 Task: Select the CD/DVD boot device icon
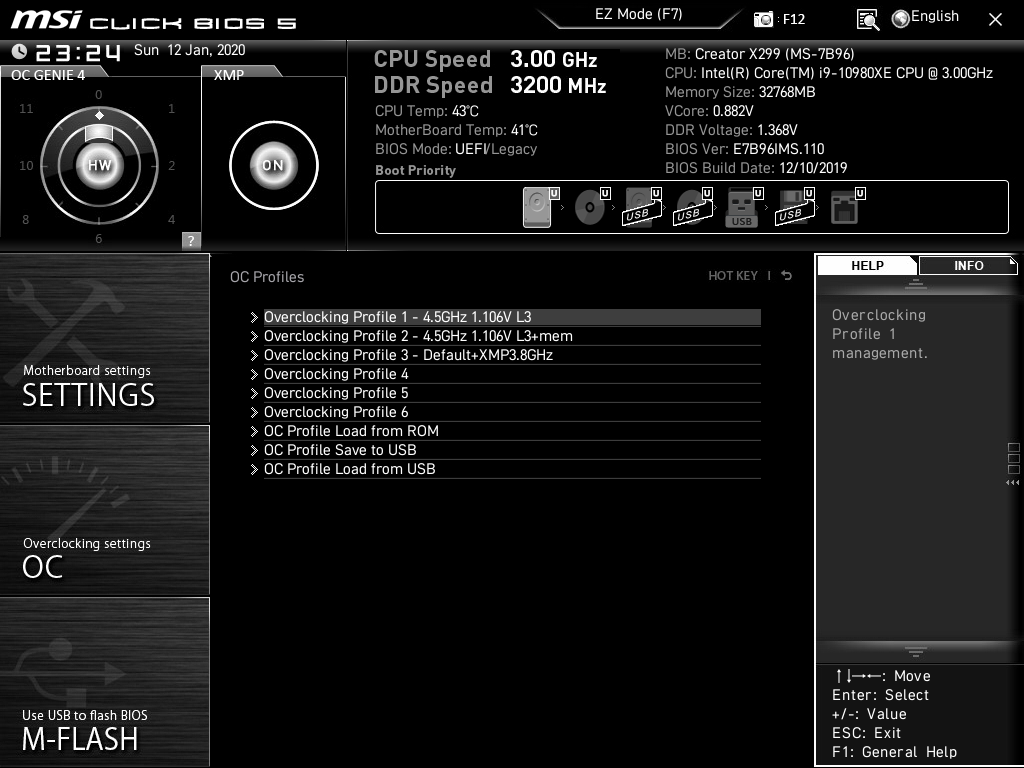click(x=590, y=208)
